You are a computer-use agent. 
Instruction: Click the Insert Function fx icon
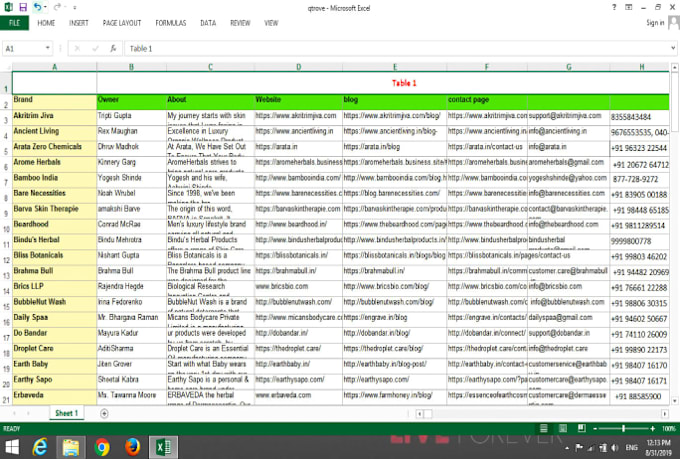click(113, 49)
